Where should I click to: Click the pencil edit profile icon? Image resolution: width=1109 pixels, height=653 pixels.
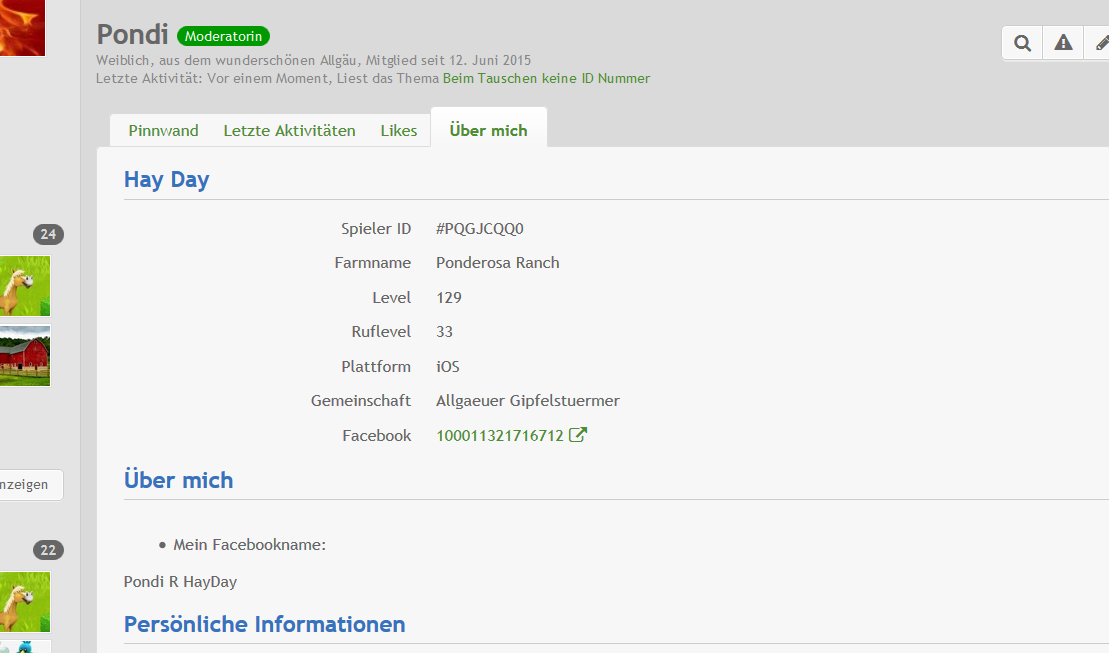[x=1100, y=43]
